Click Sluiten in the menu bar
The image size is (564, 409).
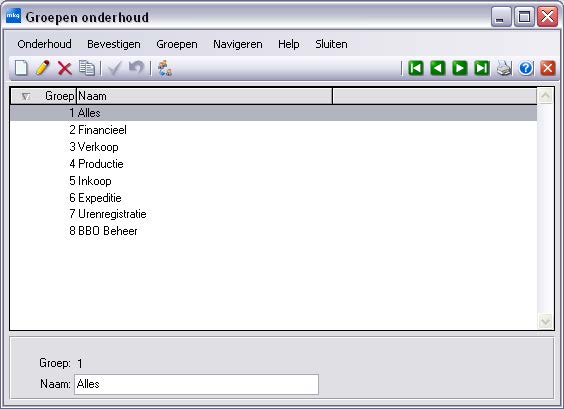331,44
